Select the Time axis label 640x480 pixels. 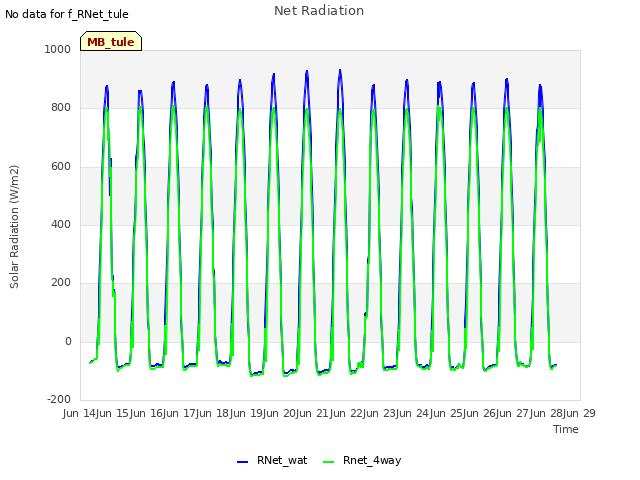566,429
